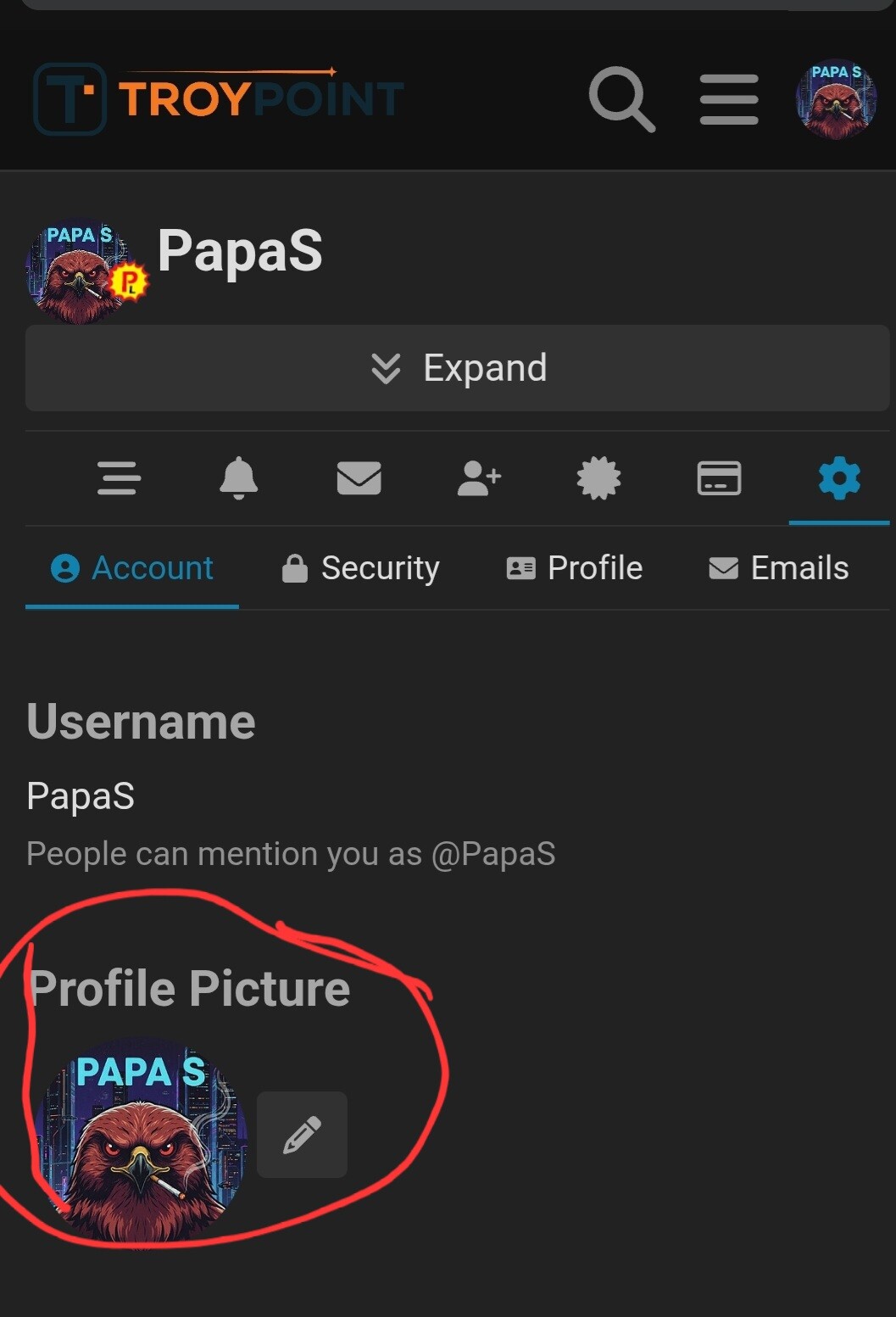
Task: Open messages envelope icon
Action: pyautogui.click(x=359, y=478)
